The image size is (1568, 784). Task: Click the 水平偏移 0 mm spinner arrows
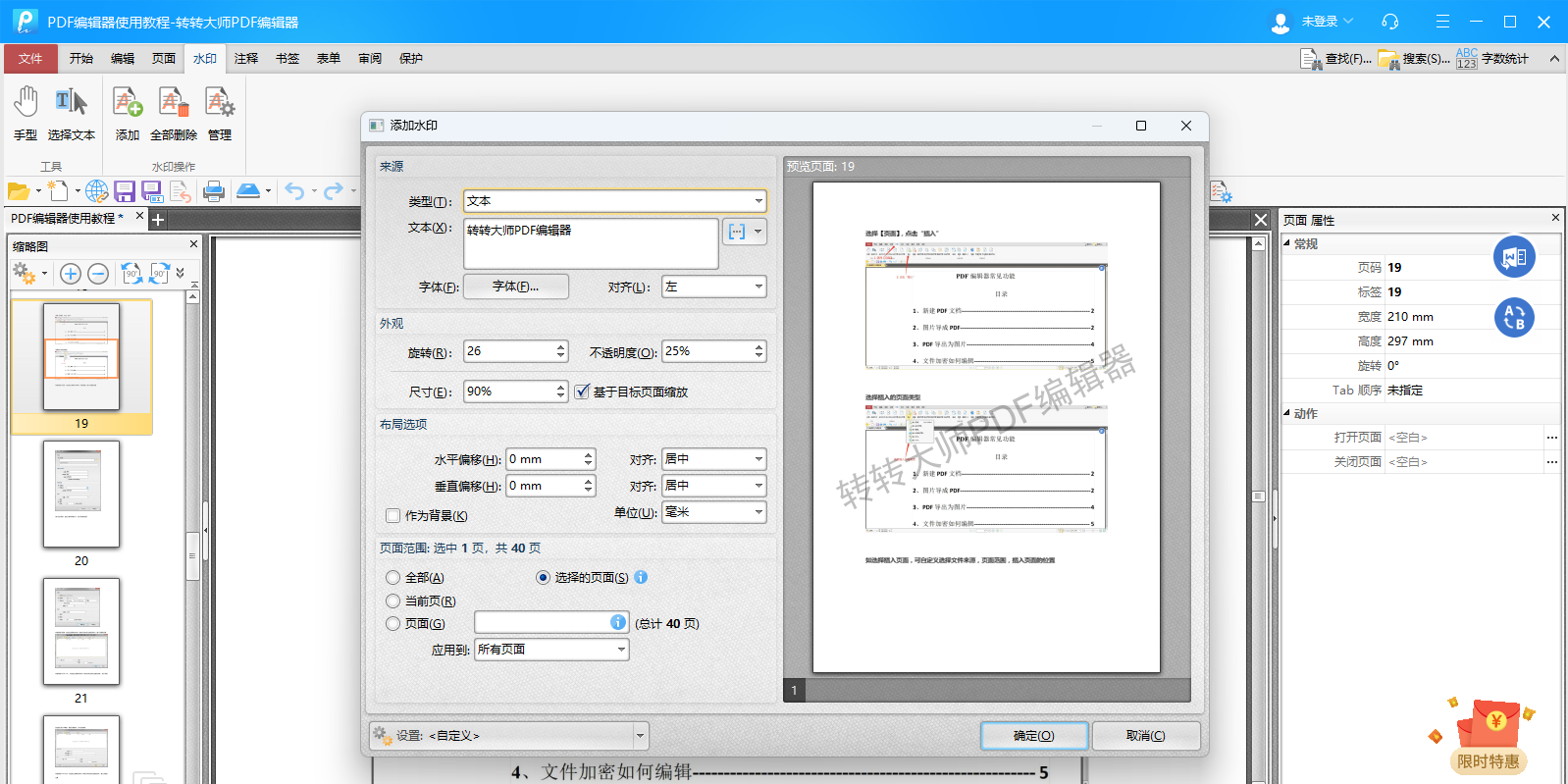(589, 459)
